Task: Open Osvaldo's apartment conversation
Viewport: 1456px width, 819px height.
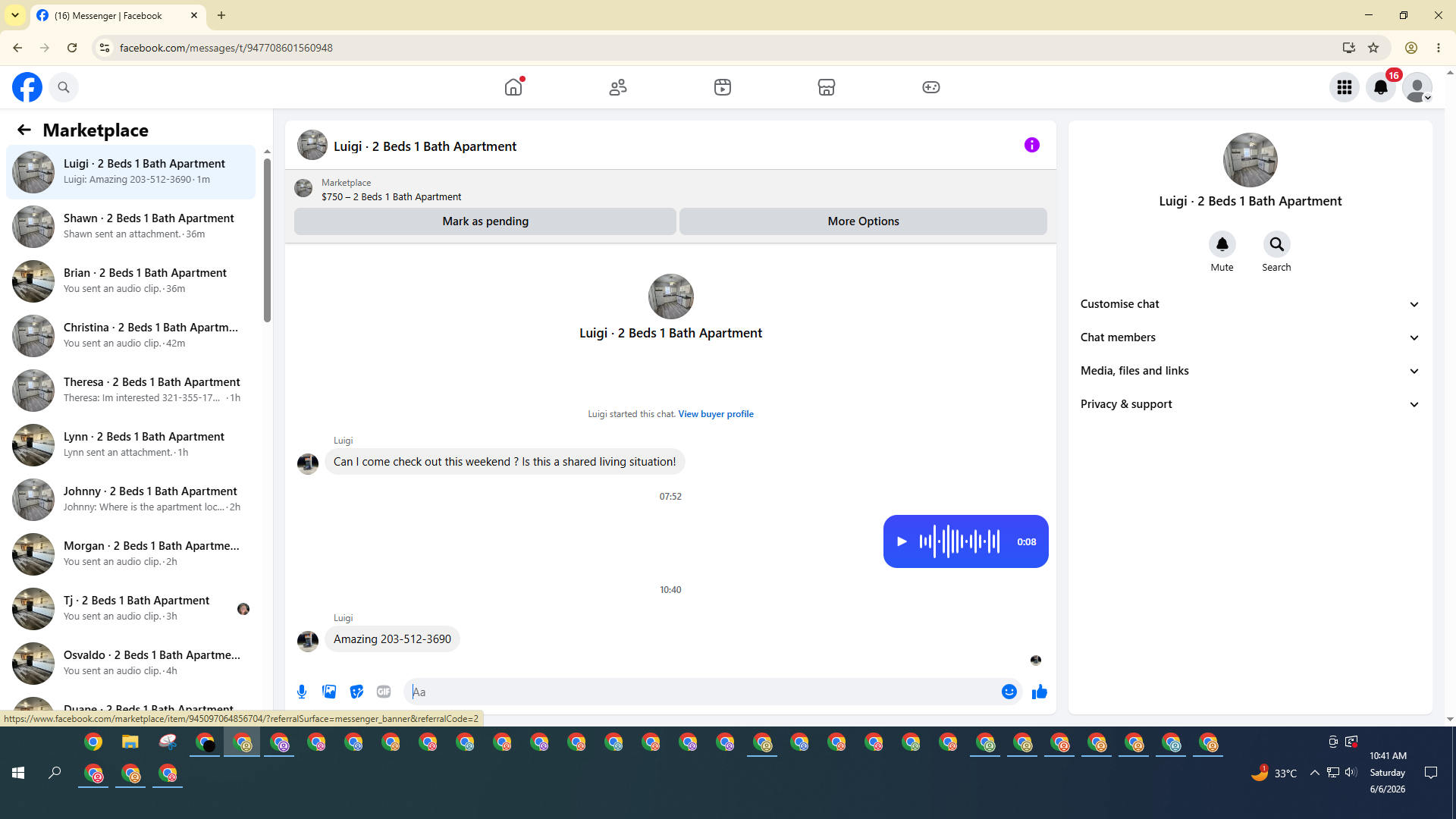Action: pos(131,663)
